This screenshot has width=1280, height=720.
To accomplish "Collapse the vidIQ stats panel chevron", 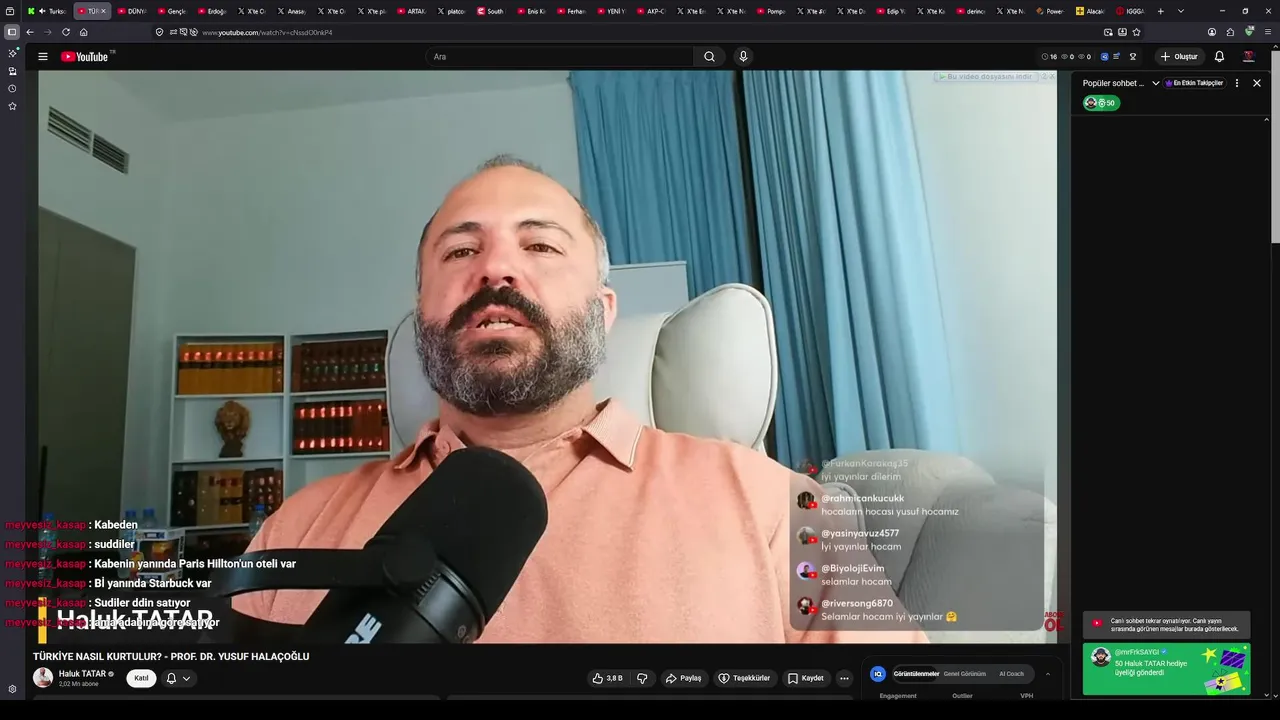I will tap(1048, 674).
